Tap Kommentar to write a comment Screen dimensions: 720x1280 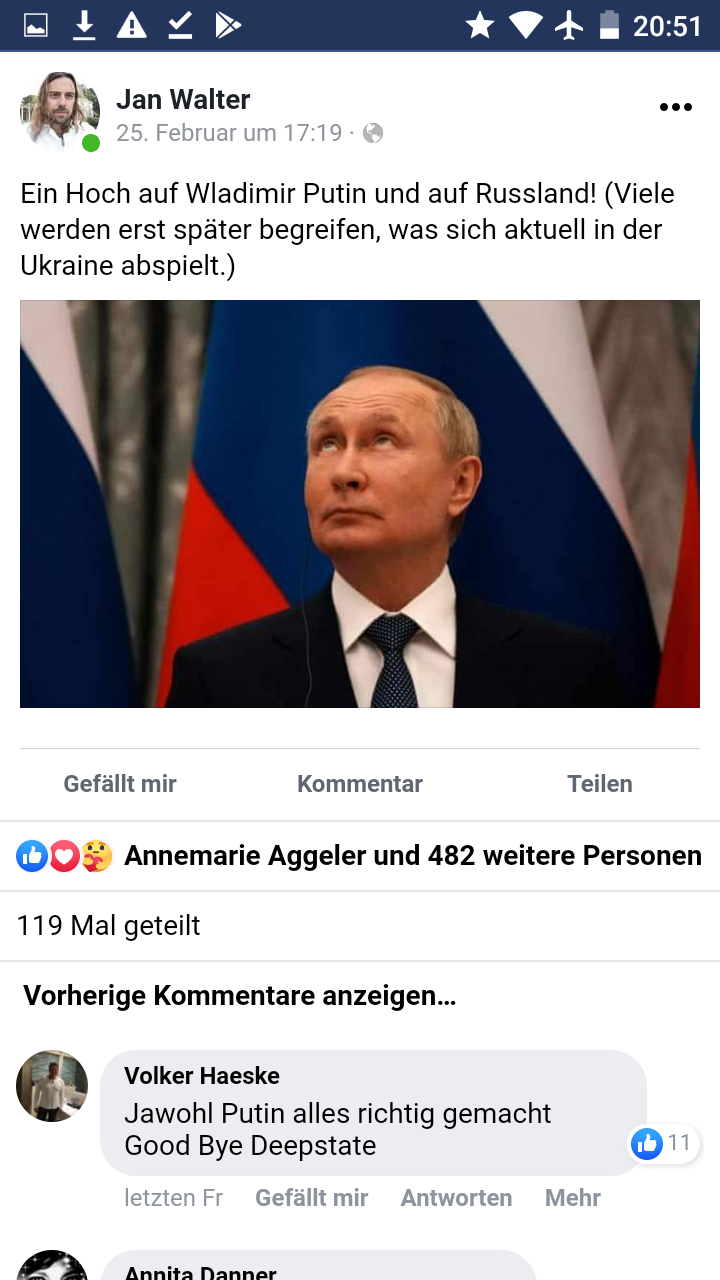pyautogui.click(x=360, y=784)
